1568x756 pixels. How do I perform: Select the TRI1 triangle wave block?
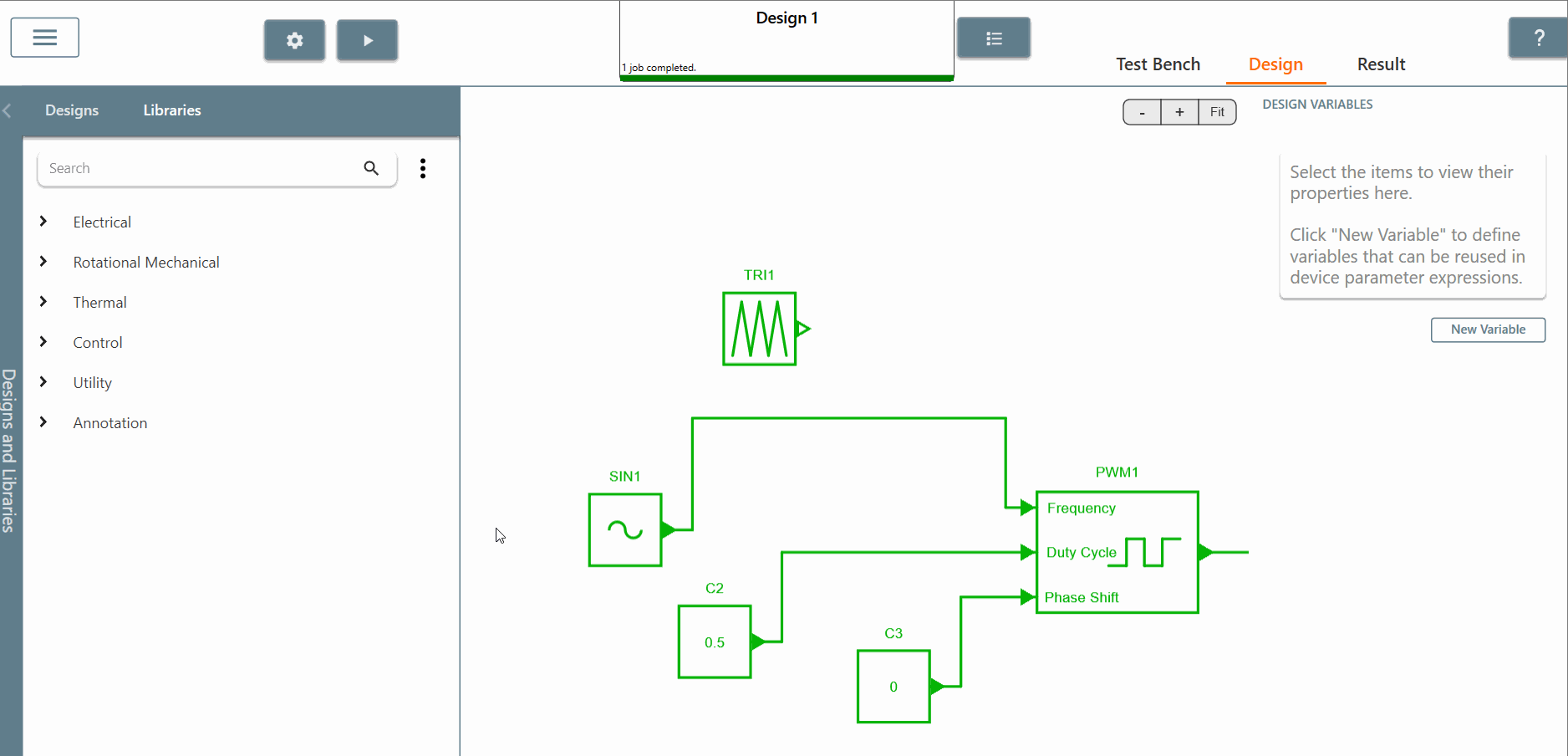coord(759,329)
